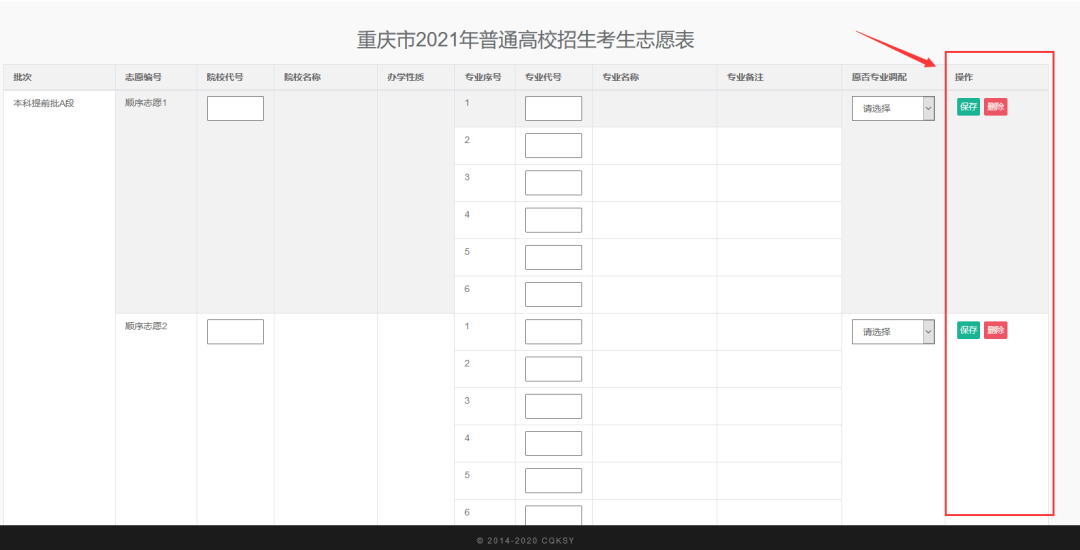Image resolution: width=1080 pixels, height=550 pixels.
Task: Focus 专业代号 field 6 of 顺序志愿1
Action: tap(553, 294)
